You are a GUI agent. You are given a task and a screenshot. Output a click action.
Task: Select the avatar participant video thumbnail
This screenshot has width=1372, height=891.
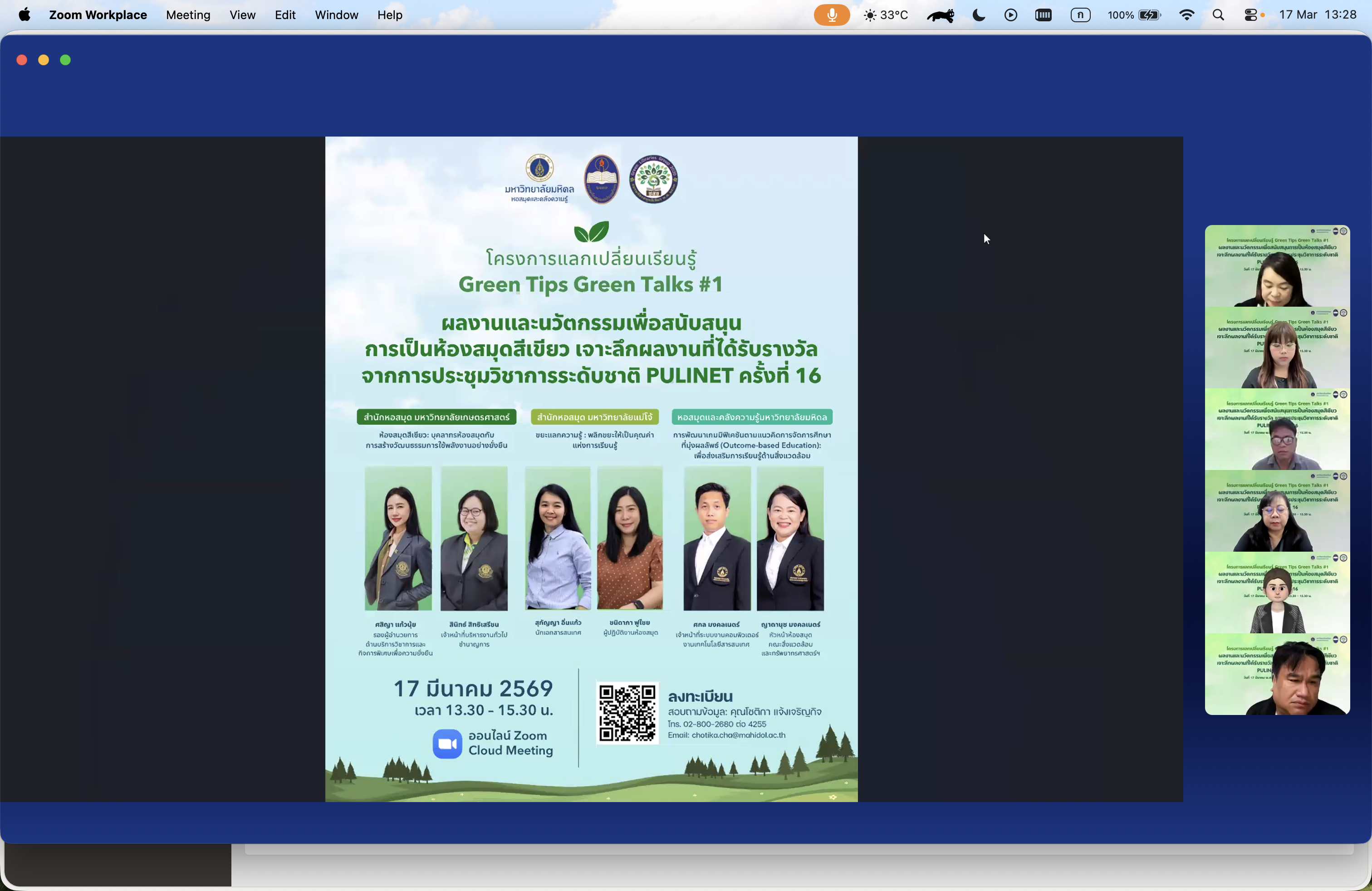point(1277,592)
